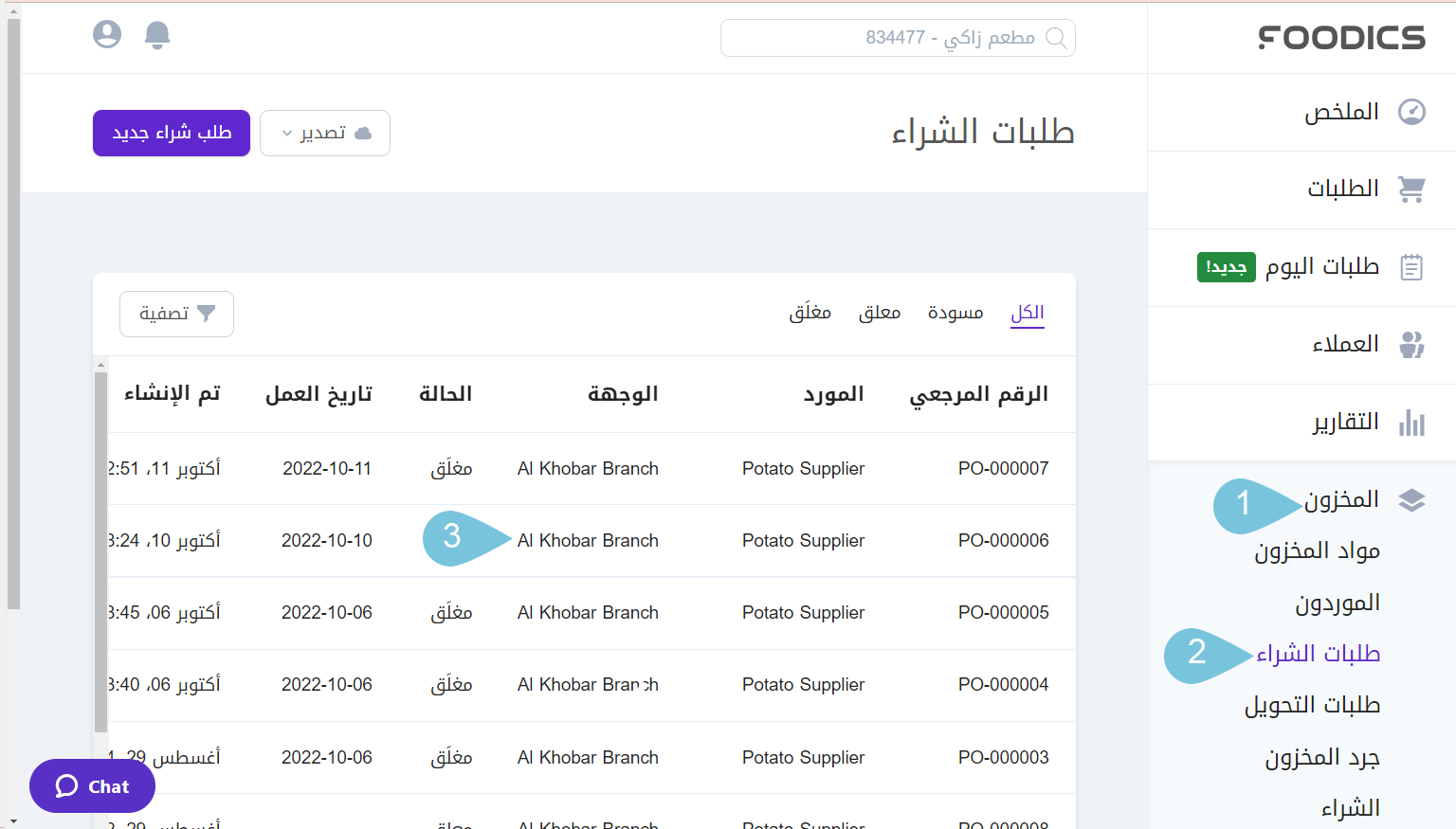Click the الطلبات shopping cart icon

(1411, 189)
